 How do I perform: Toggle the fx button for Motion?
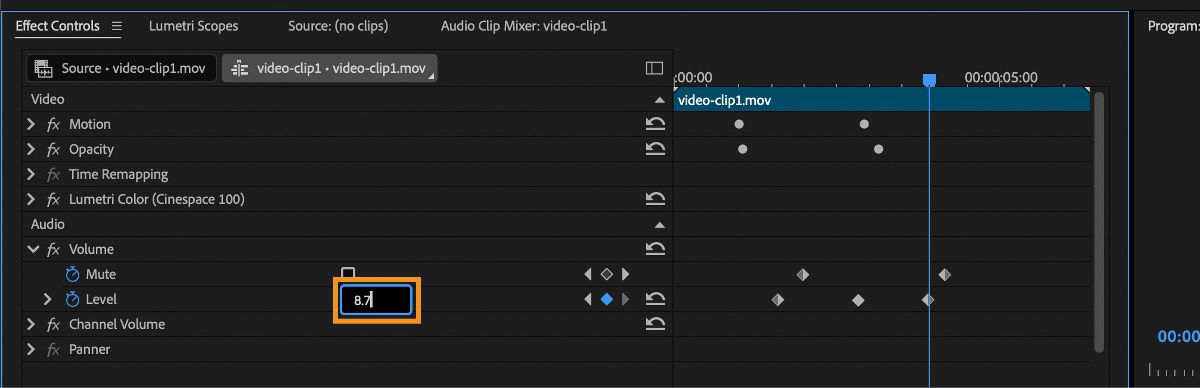click(53, 124)
